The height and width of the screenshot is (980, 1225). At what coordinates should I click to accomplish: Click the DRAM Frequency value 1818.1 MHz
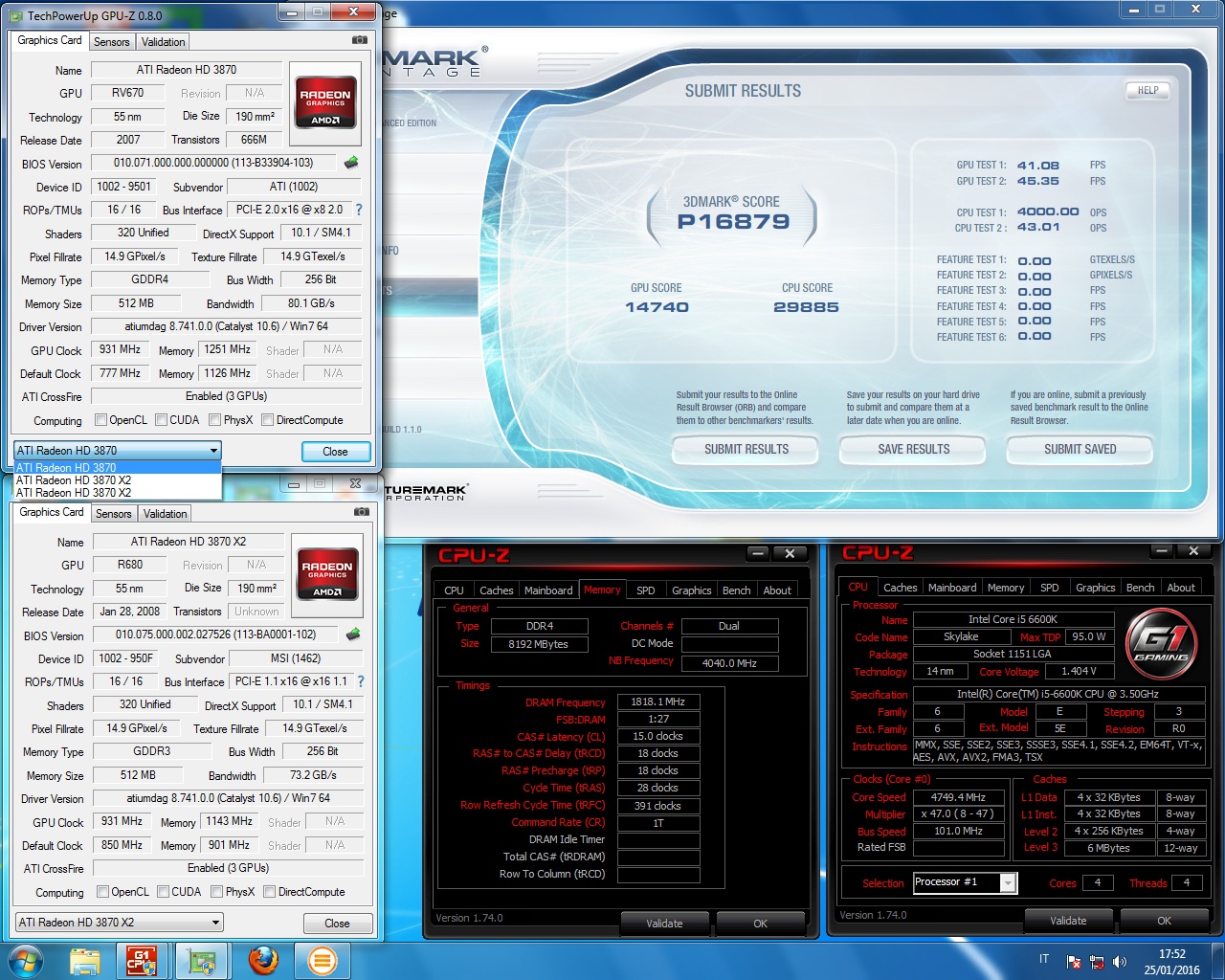click(x=657, y=702)
